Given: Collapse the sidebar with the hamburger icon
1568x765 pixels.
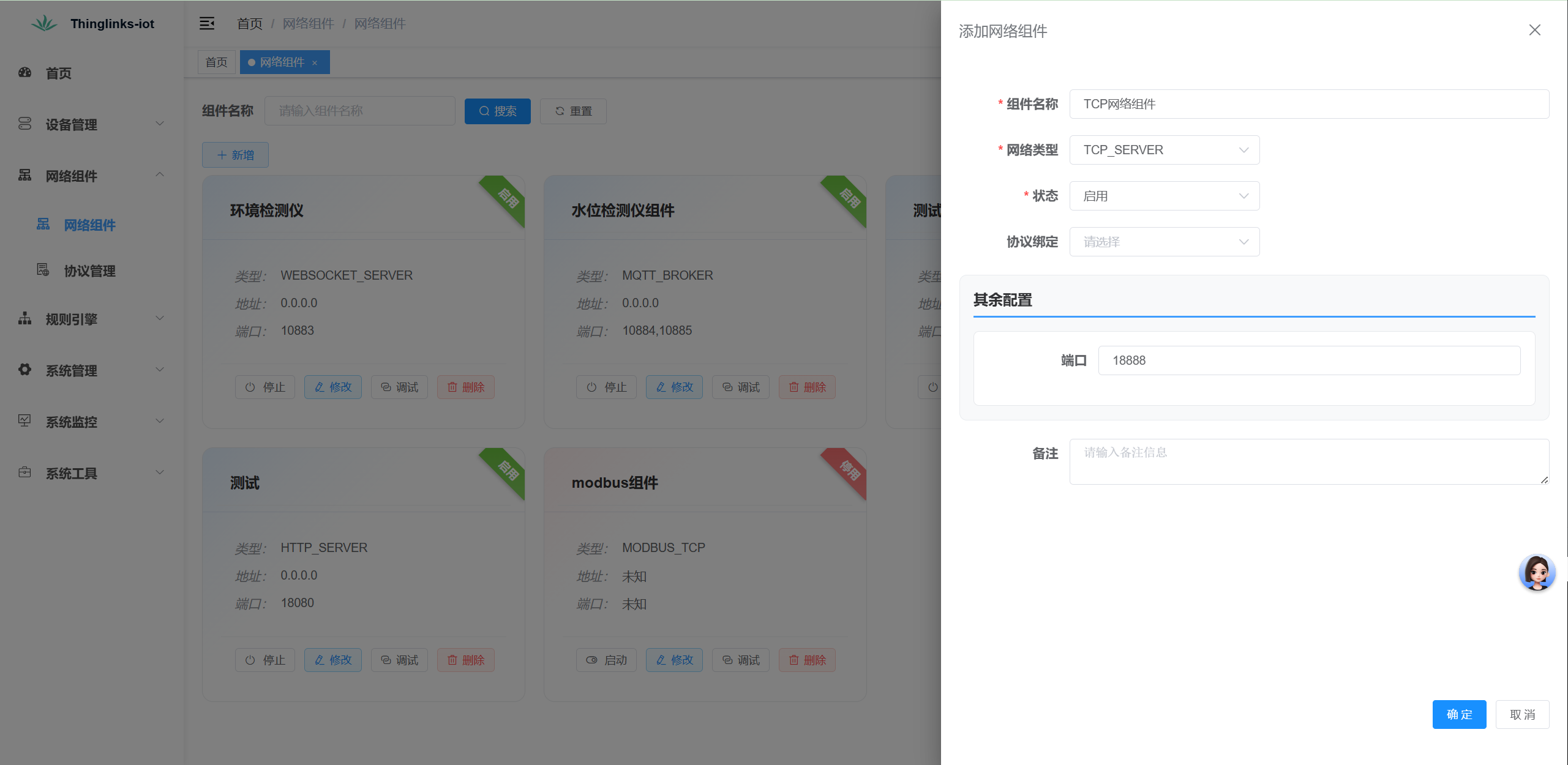Looking at the screenshot, I should pyautogui.click(x=207, y=23).
